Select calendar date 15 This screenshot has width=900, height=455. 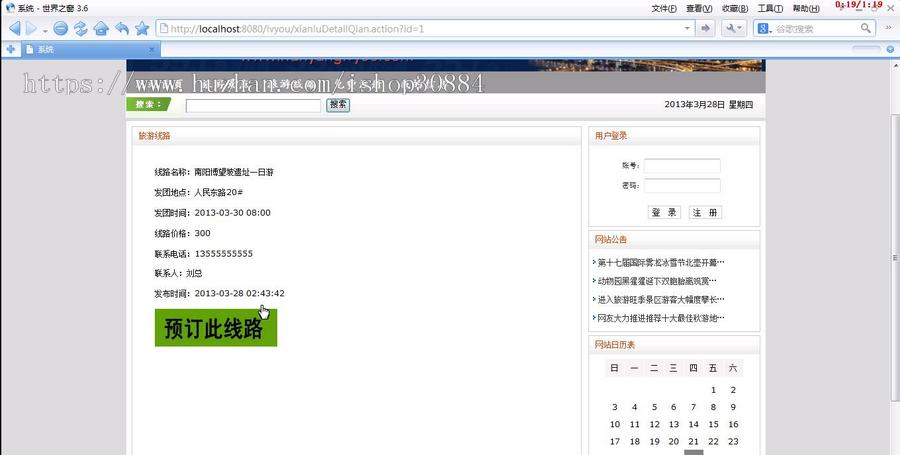(x=713, y=425)
